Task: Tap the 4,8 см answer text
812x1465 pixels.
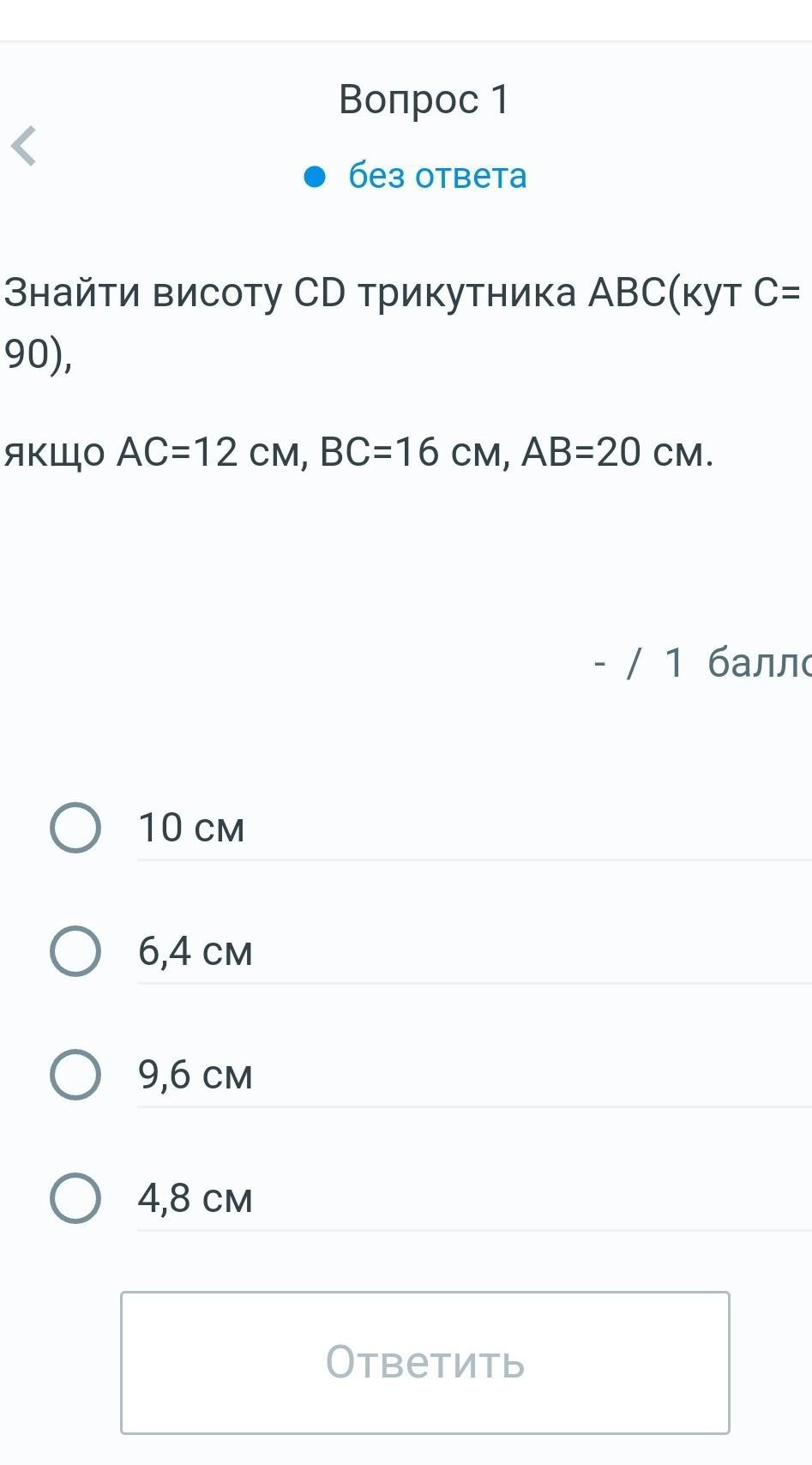Action: tap(195, 1198)
